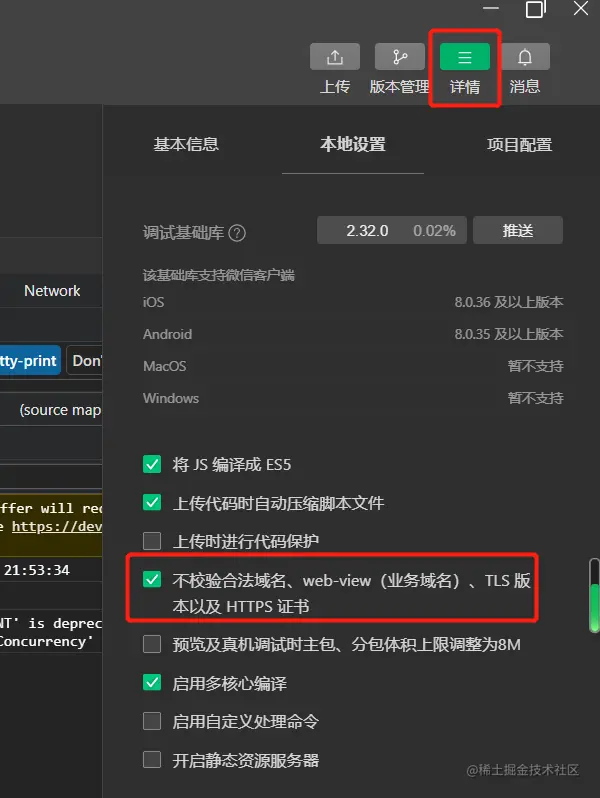The height and width of the screenshot is (798, 600).
Task: Switch to the 基本信息 tab
Action: 186,145
